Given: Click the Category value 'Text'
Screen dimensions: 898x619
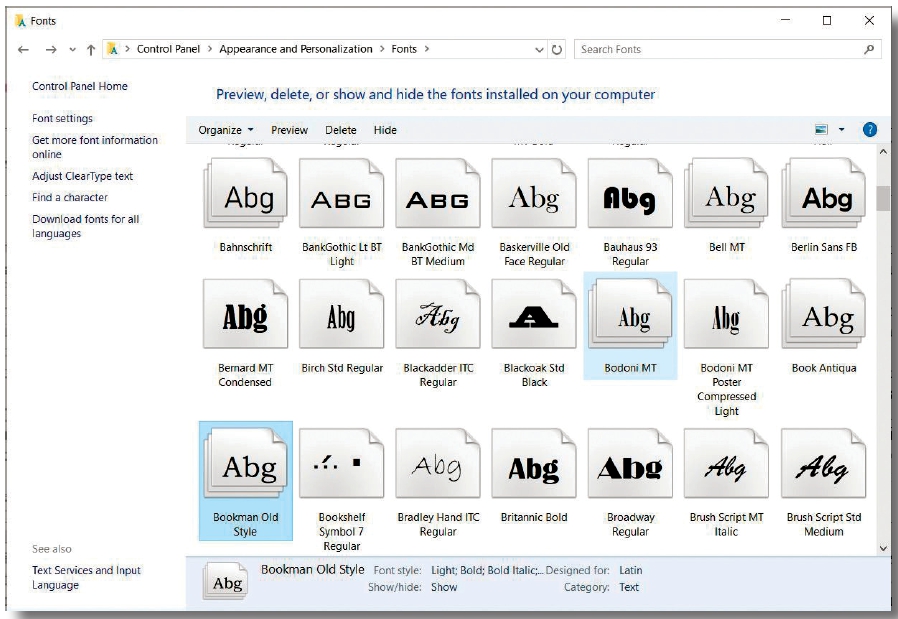Looking at the screenshot, I should [628, 587].
